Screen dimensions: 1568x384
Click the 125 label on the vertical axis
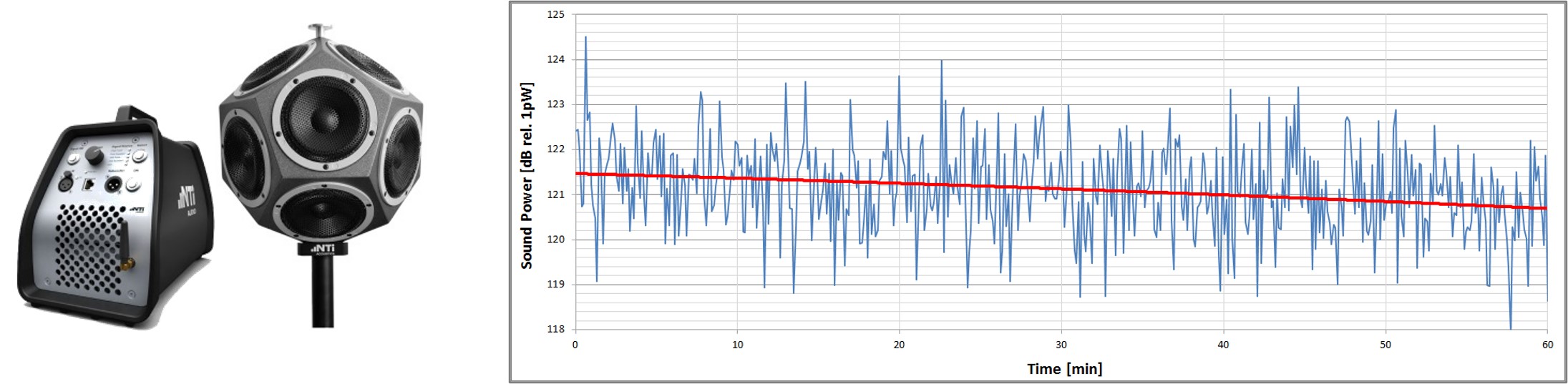[555, 14]
